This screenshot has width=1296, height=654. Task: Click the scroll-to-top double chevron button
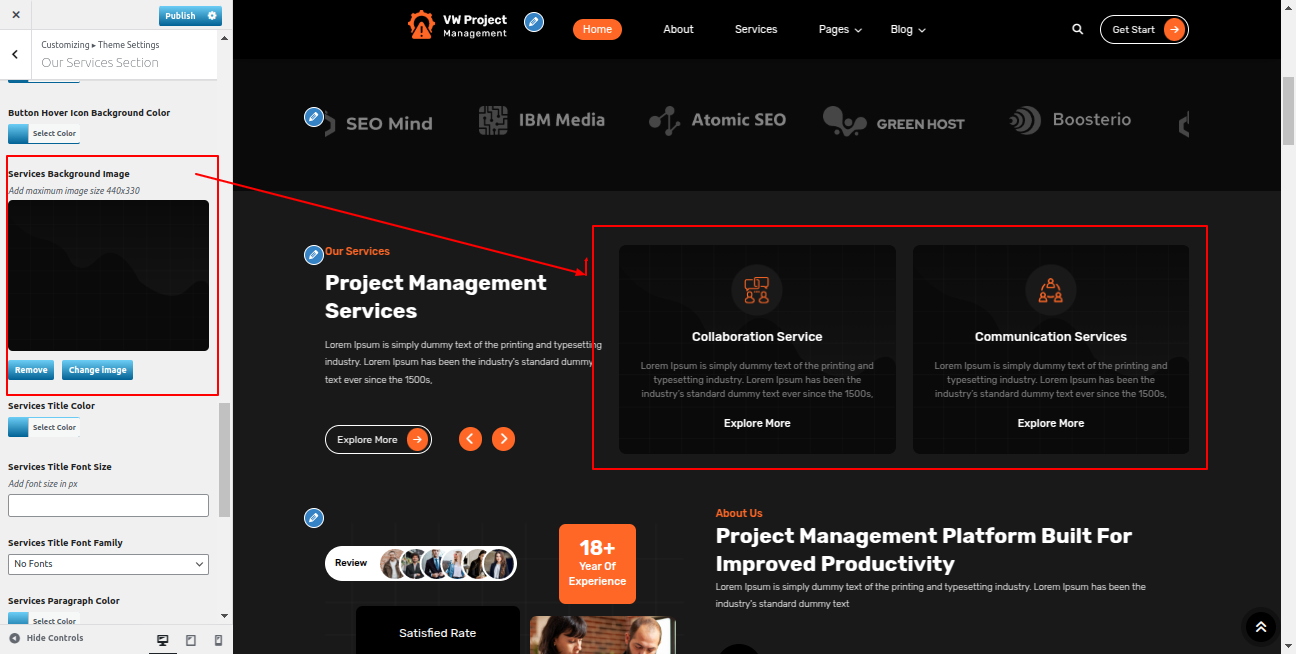coord(1260,627)
